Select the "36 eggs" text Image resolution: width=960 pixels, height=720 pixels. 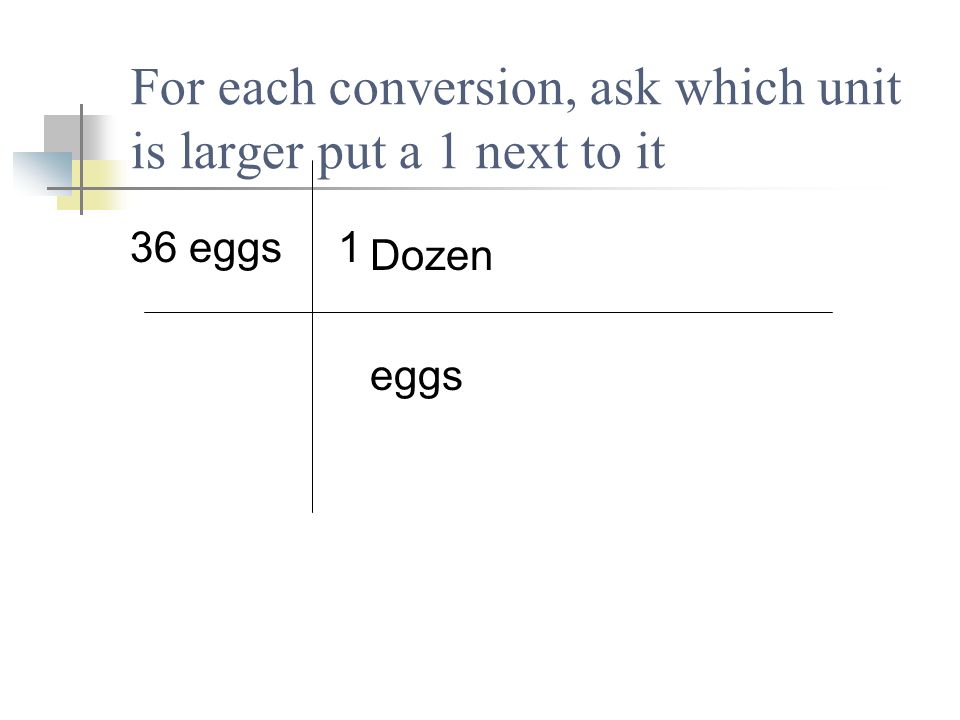pyautogui.click(x=206, y=249)
